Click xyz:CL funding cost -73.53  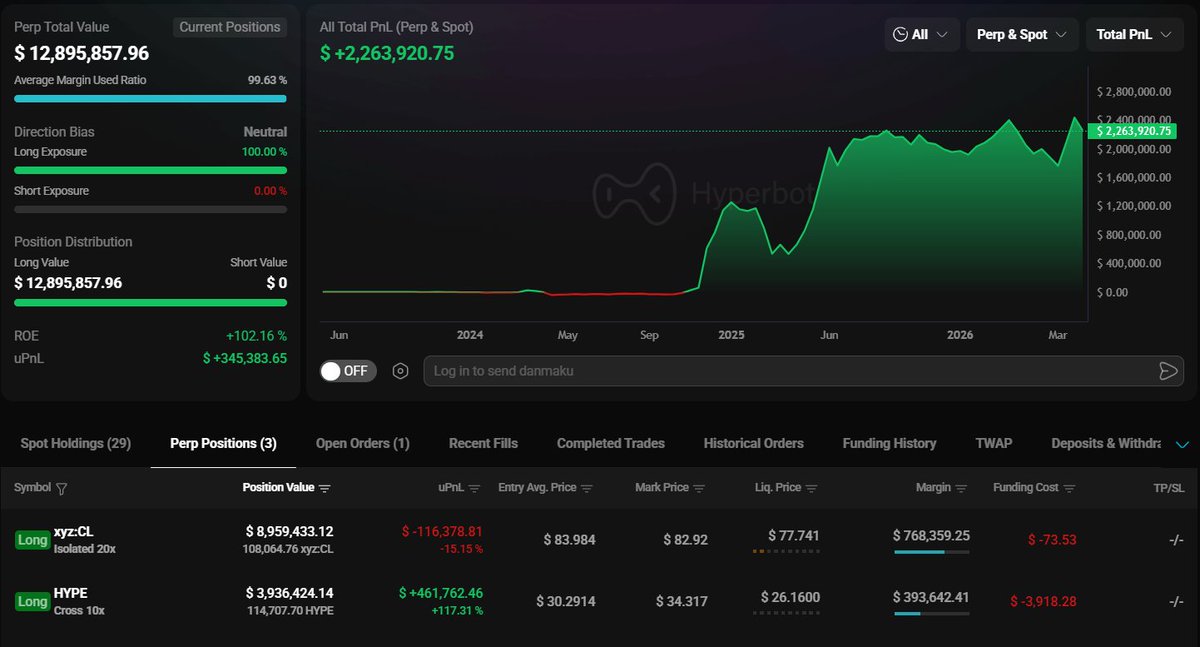[1052, 540]
